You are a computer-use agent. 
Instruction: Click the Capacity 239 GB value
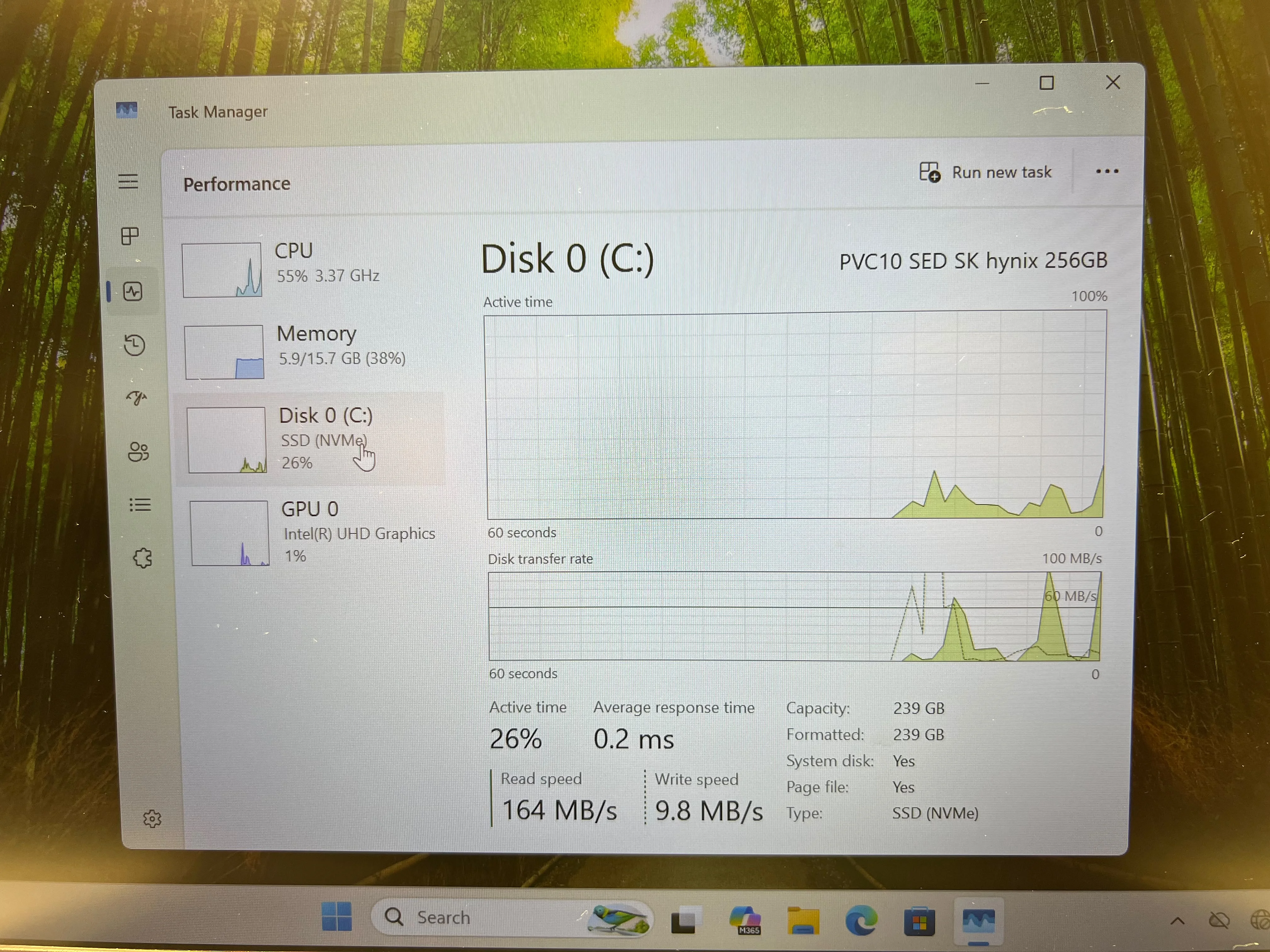918,708
